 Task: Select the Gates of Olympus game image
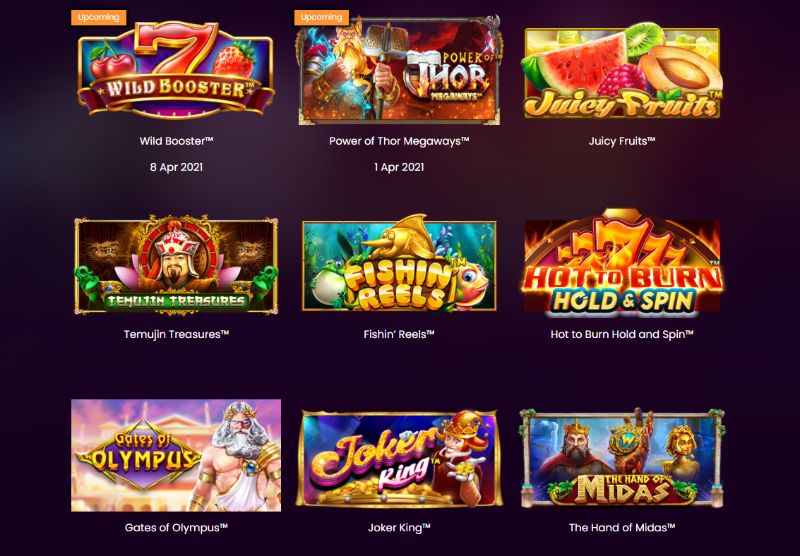(x=176, y=456)
